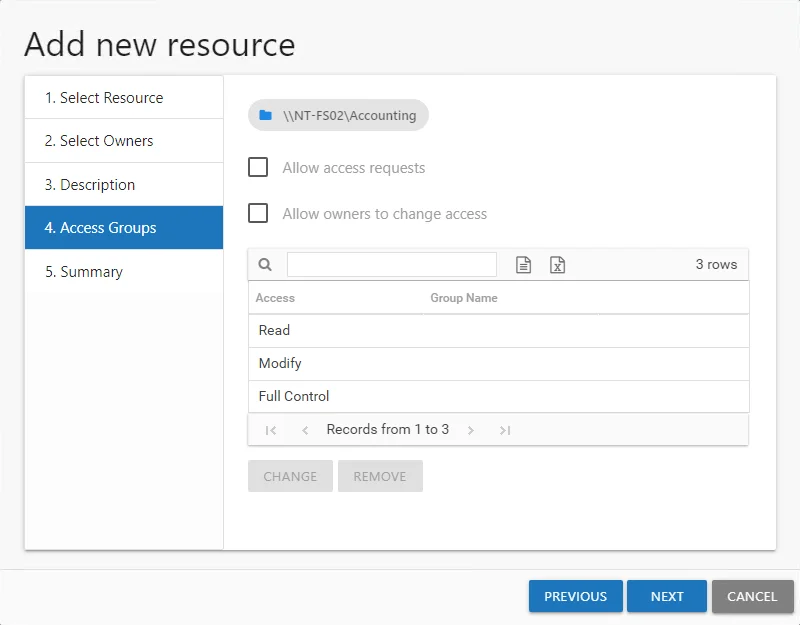800x625 pixels.
Task: Open step 3. Description
Action: (x=124, y=184)
